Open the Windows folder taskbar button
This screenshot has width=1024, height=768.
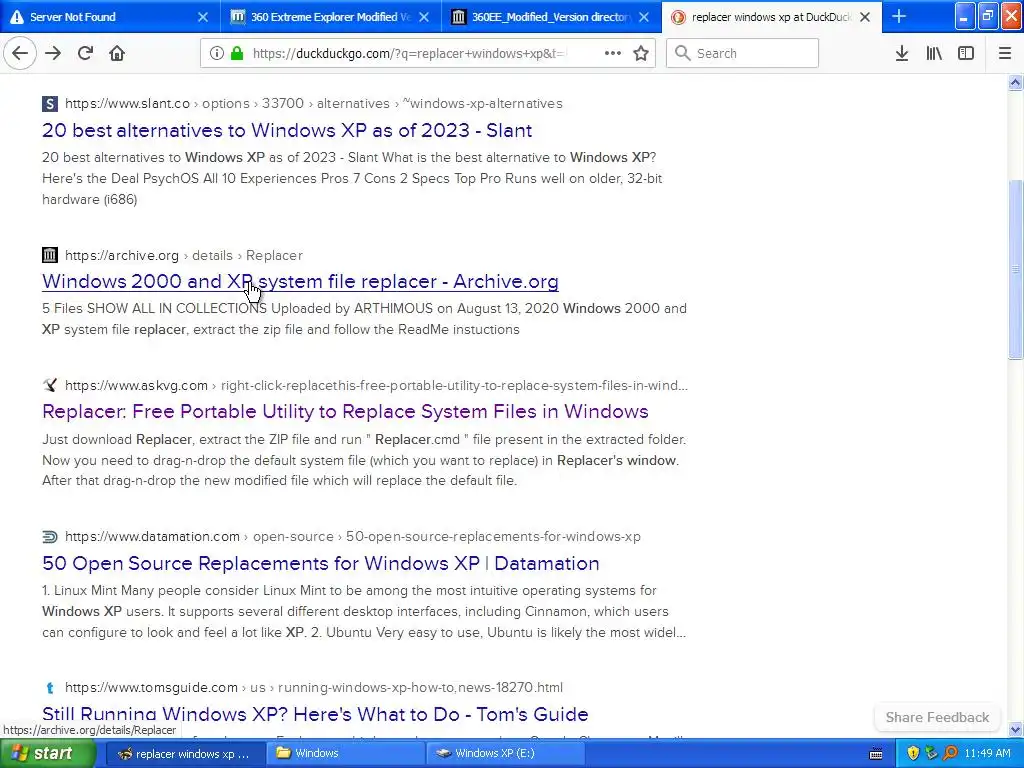click(x=345, y=753)
